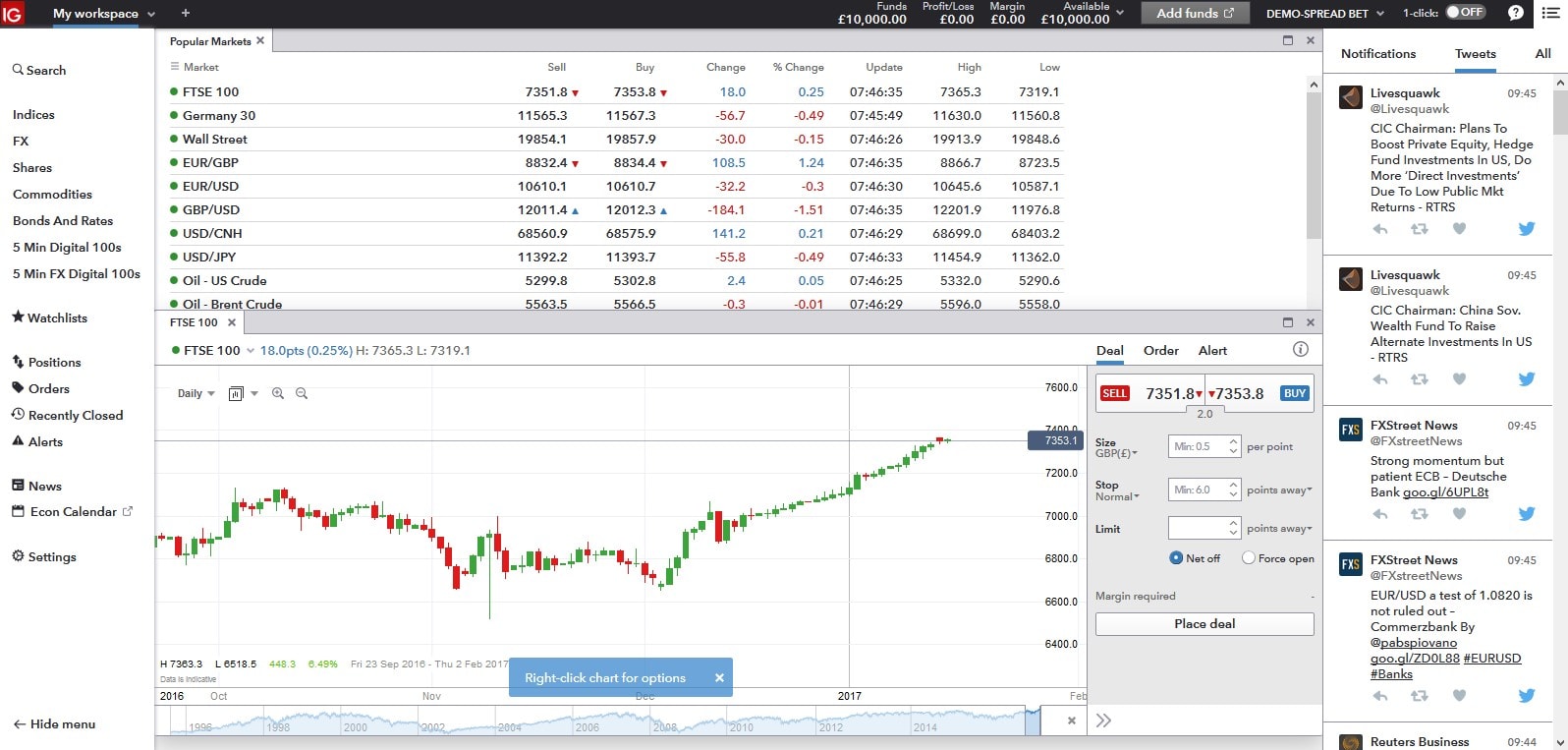Image resolution: width=1568 pixels, height=750 pixels.
Task: Open Settings via the gear icon
Action: click(x=44, y=556)
